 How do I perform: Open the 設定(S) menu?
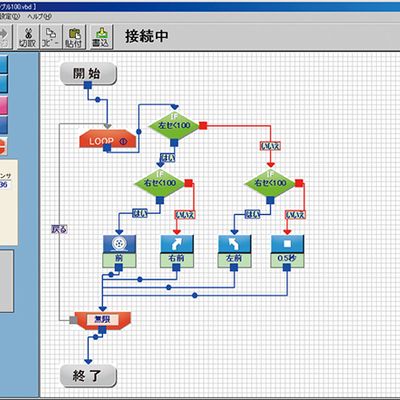pos(9,16)
